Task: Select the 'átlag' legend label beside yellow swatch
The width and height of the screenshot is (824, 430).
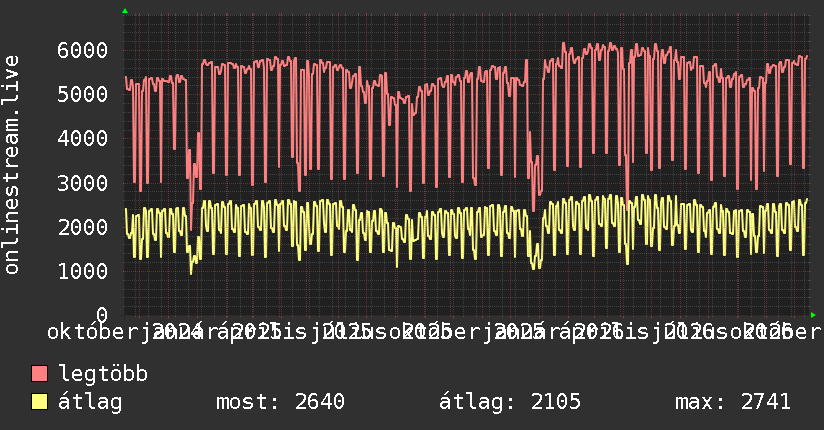Action: click(90, 402)
